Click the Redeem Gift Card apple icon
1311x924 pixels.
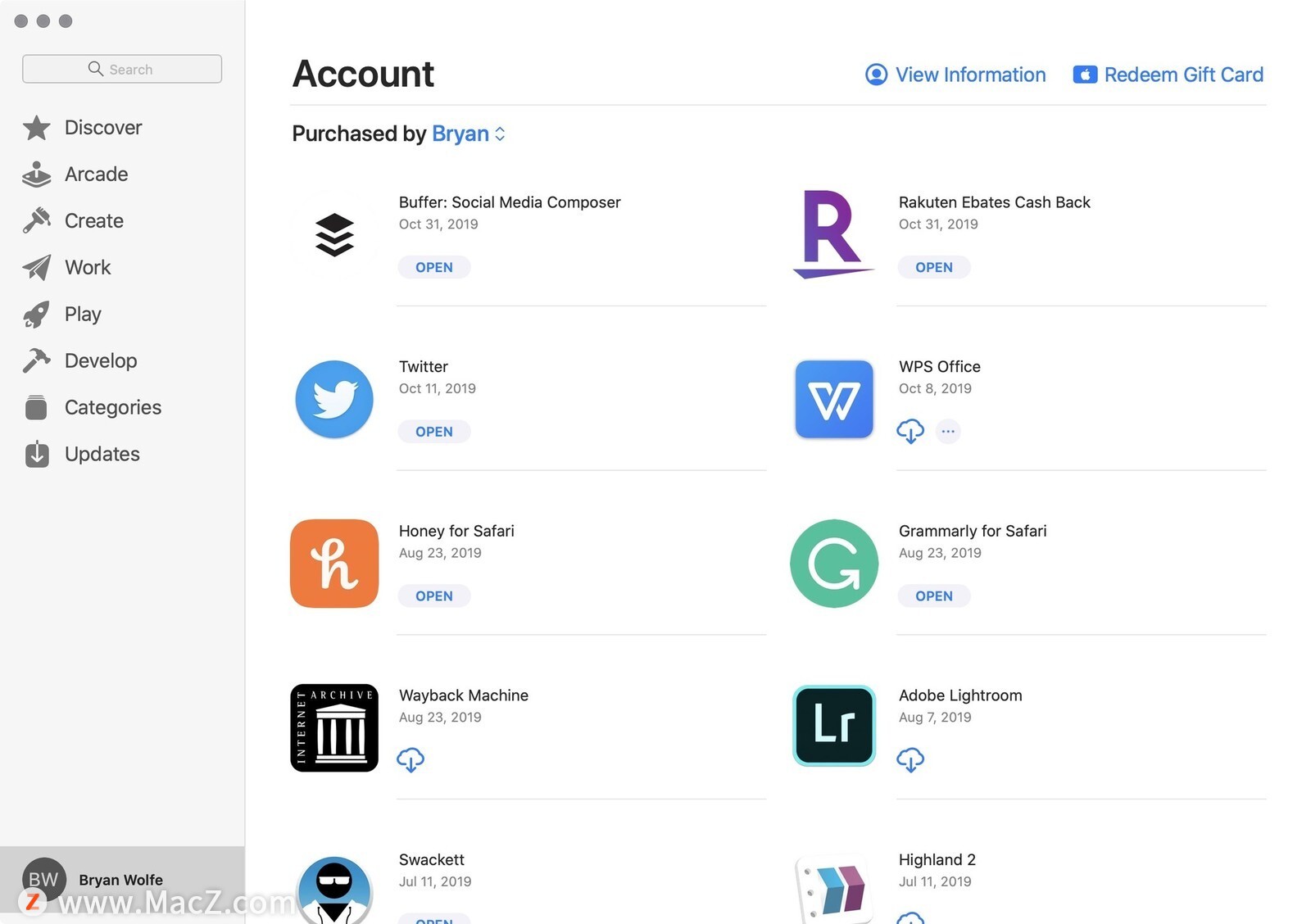(1085, 75)
